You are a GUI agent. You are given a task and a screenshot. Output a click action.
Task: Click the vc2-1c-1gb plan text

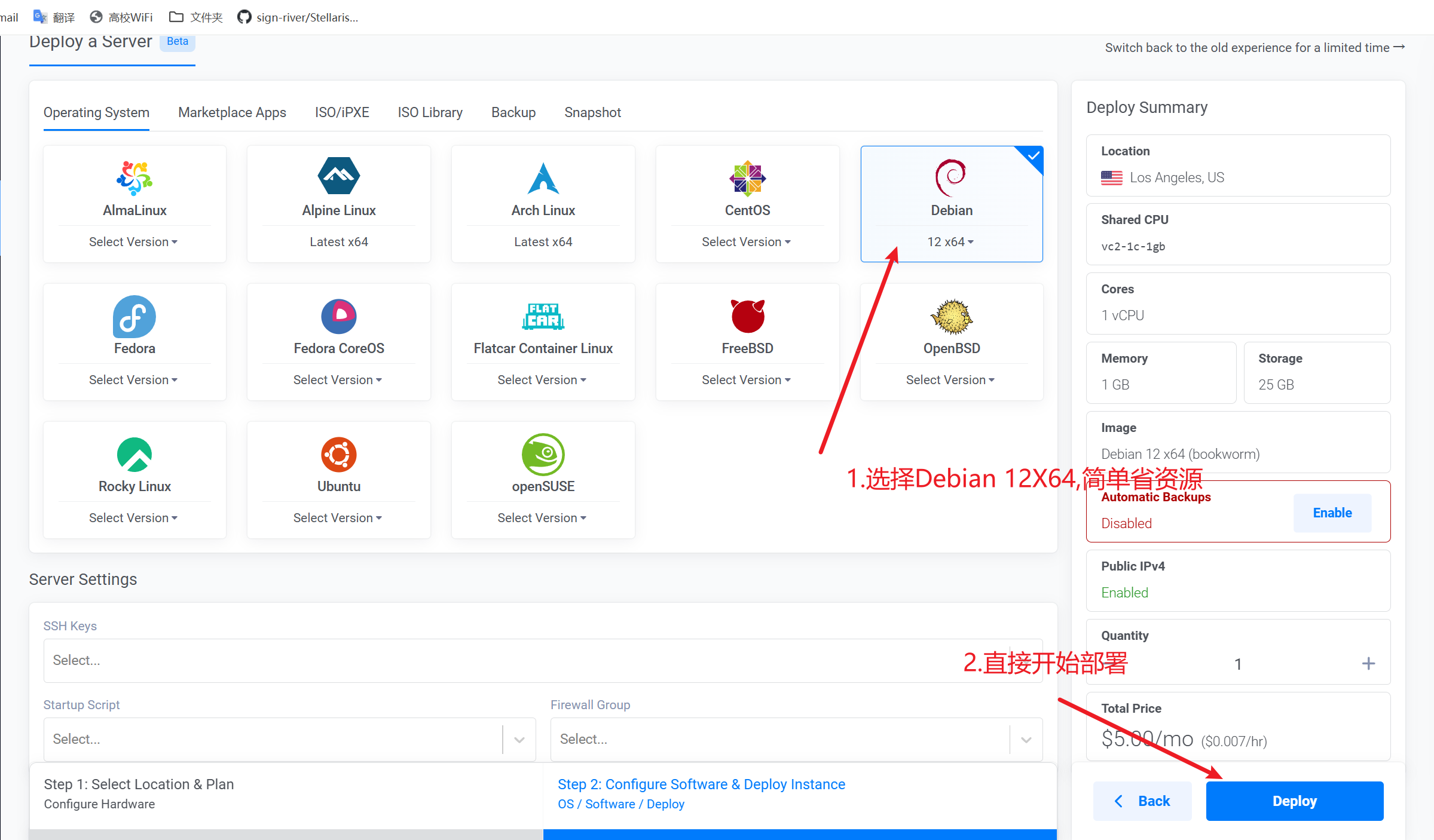coord(1133,246)
